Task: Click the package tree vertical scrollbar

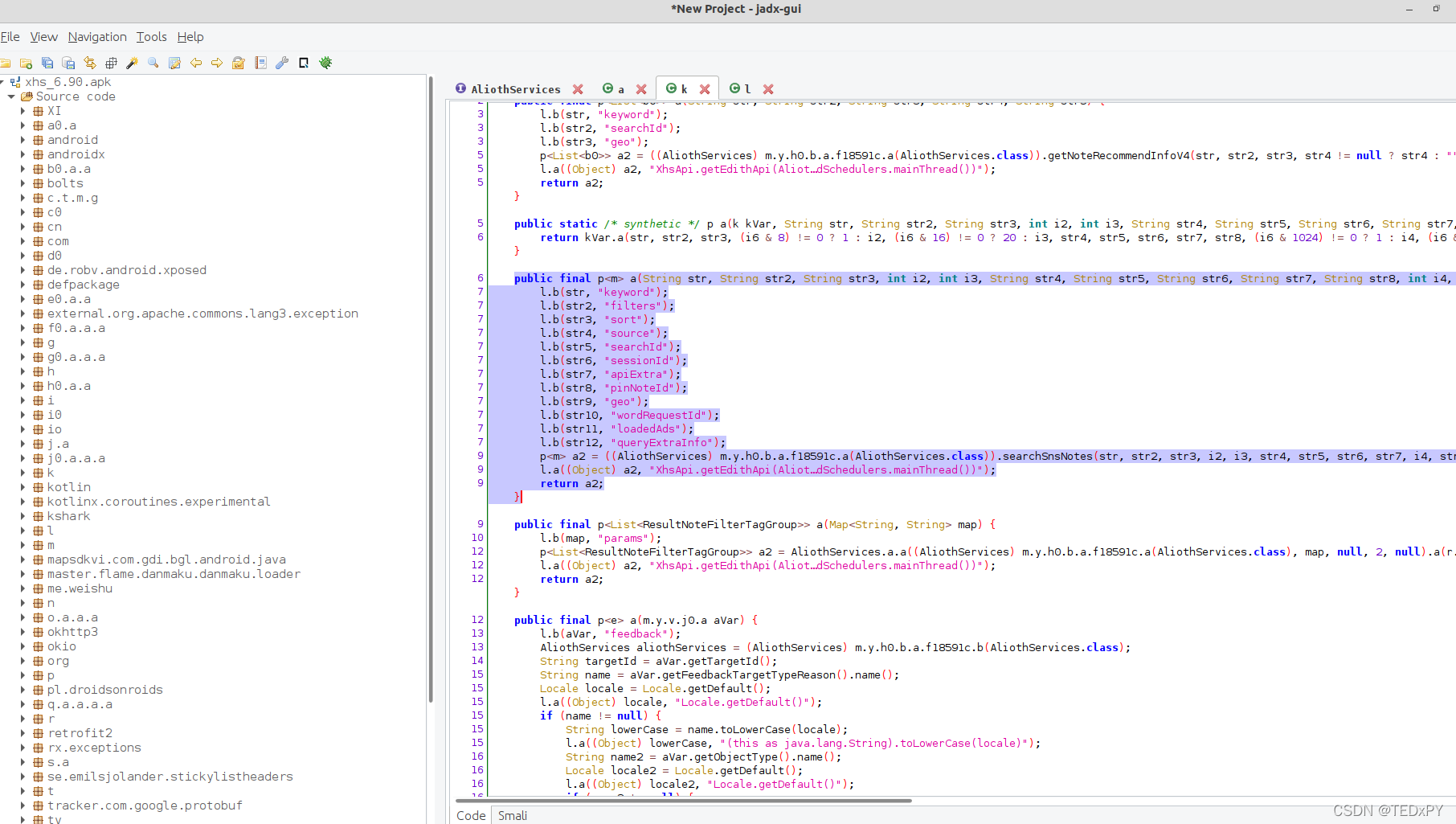Action: (431, 389)
